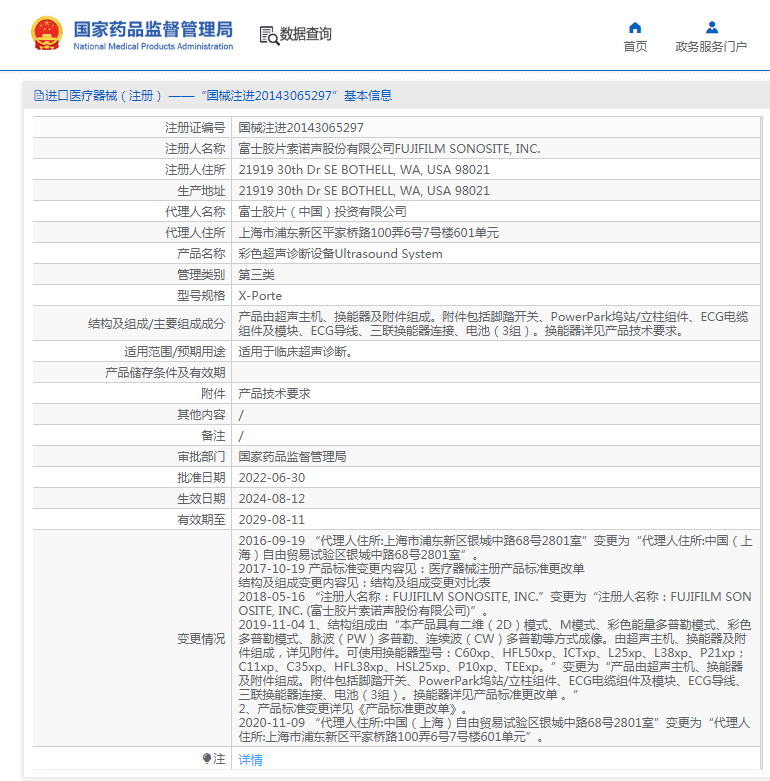The width and height of the screenshot is (770, 781).
Task: Select effective date 2024-08-12
Action: pyautogui.click(x=272, y=499)
